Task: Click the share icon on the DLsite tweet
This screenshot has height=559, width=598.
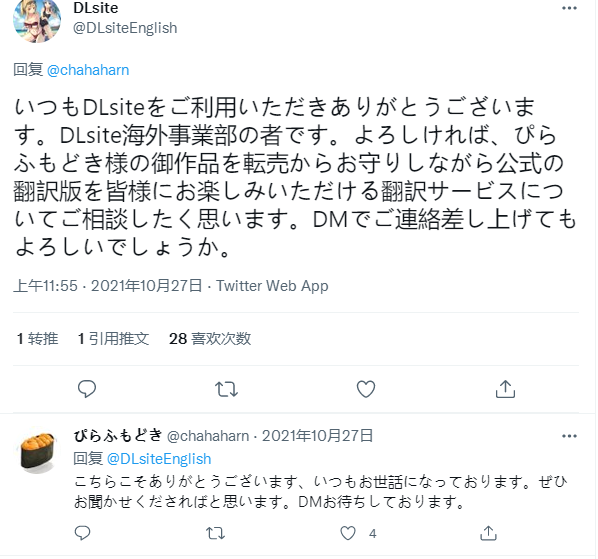Action: [x=505, y=389]
